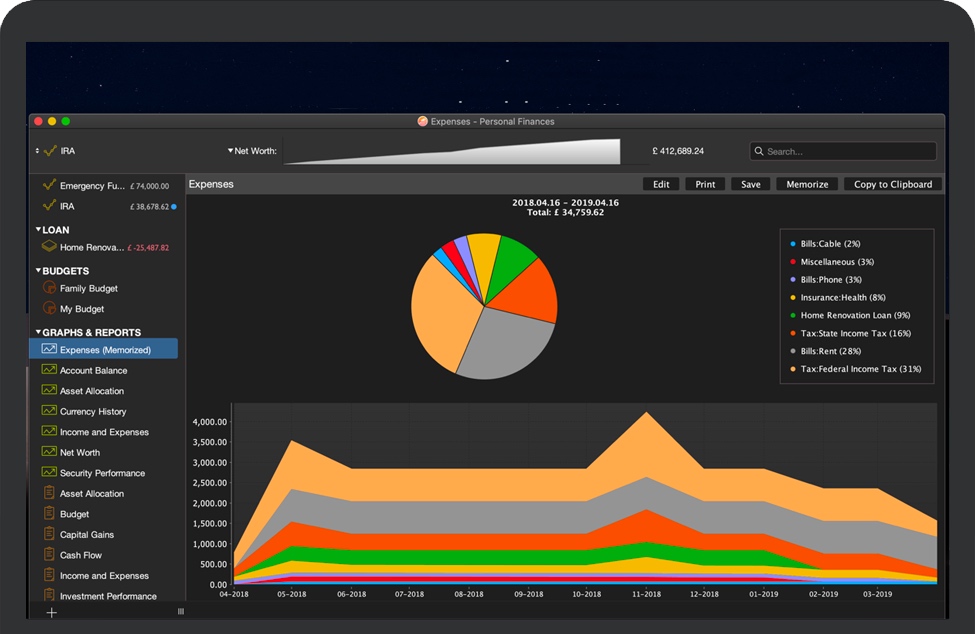The image size is (975, 634).
Task: Click the Capital Gains report icon
Action: (49, 534)
